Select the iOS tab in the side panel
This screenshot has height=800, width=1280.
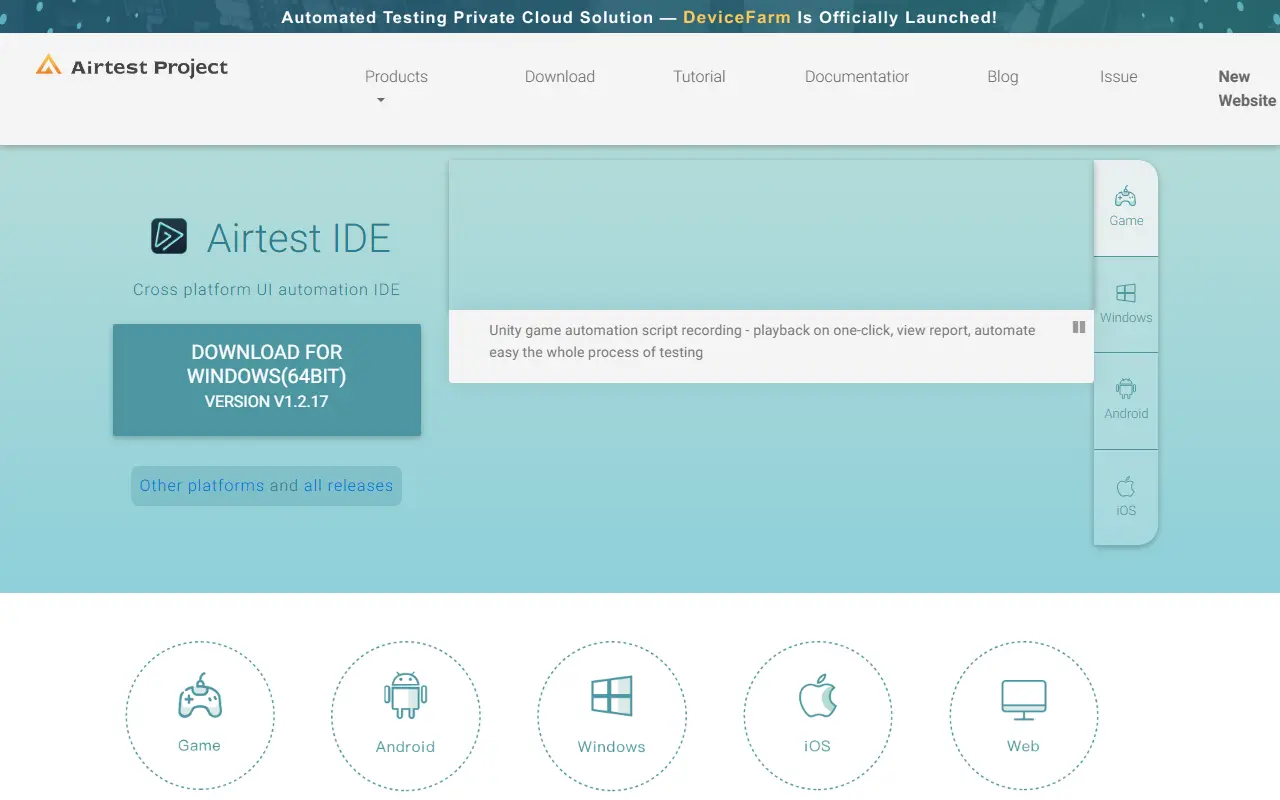1126,497
